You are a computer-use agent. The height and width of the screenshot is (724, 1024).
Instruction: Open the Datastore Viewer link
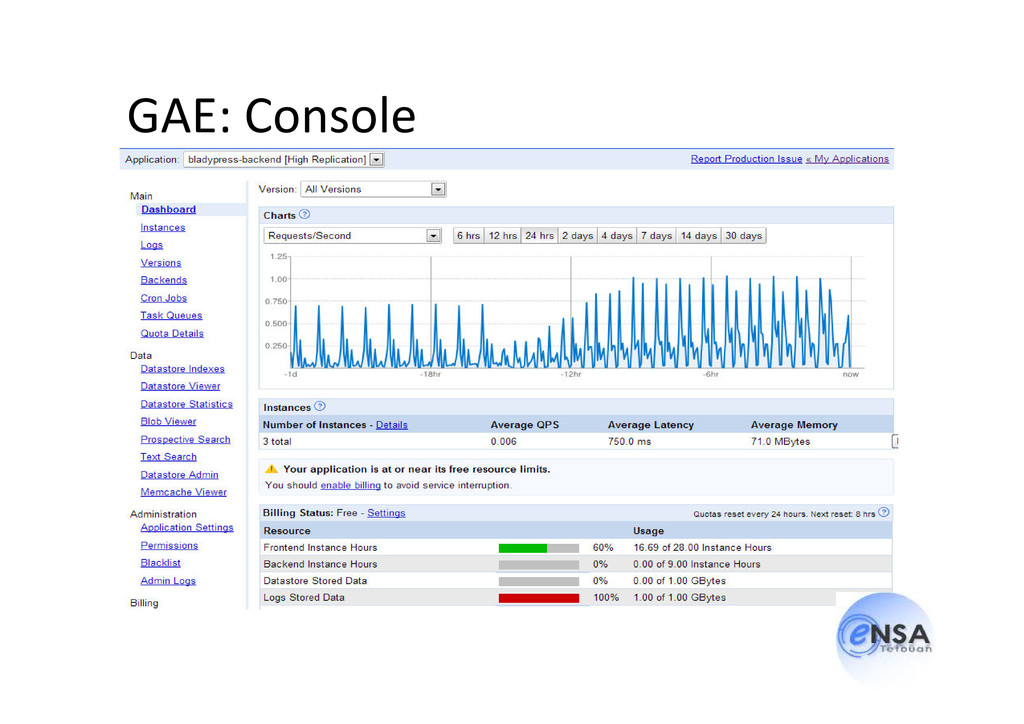coord(180,386)
